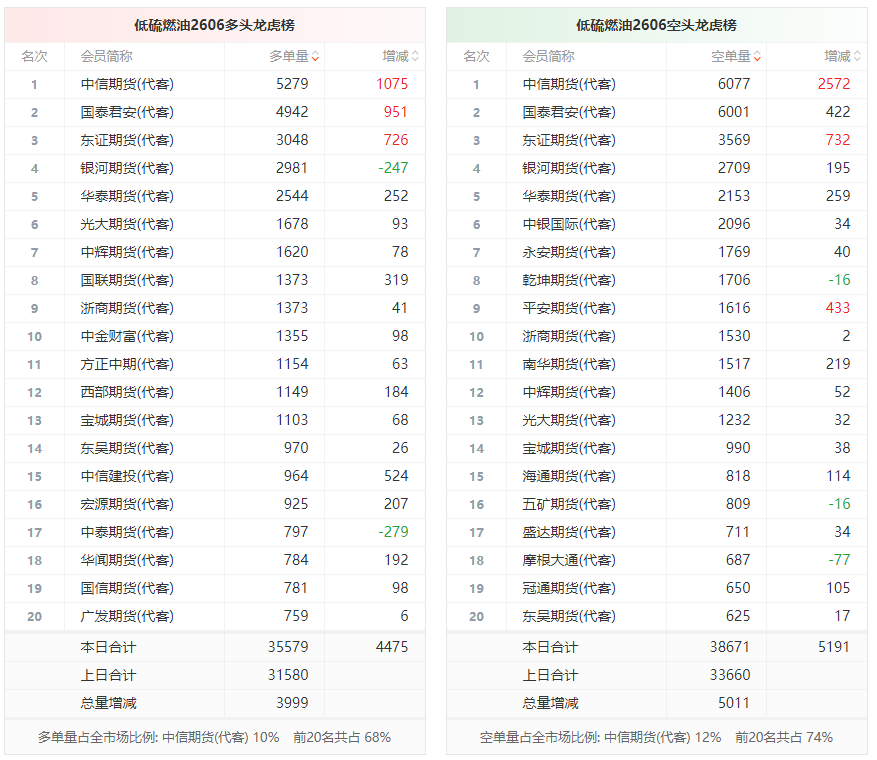Image resolution: width=877 pixels, height=760 pixels.
Task: Select 乾坤期货(代客) row
Action: point(657,280)
